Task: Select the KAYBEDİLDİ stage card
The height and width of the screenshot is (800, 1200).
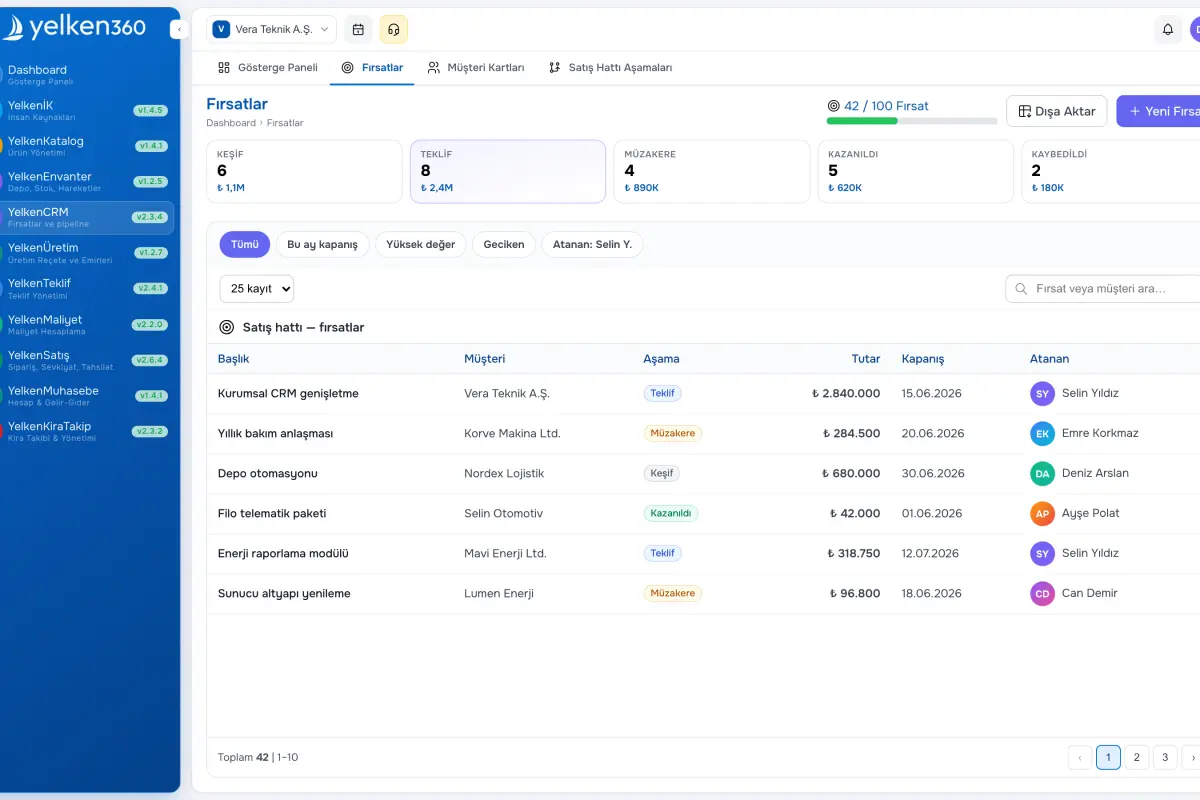Action: coord(1110,171)
